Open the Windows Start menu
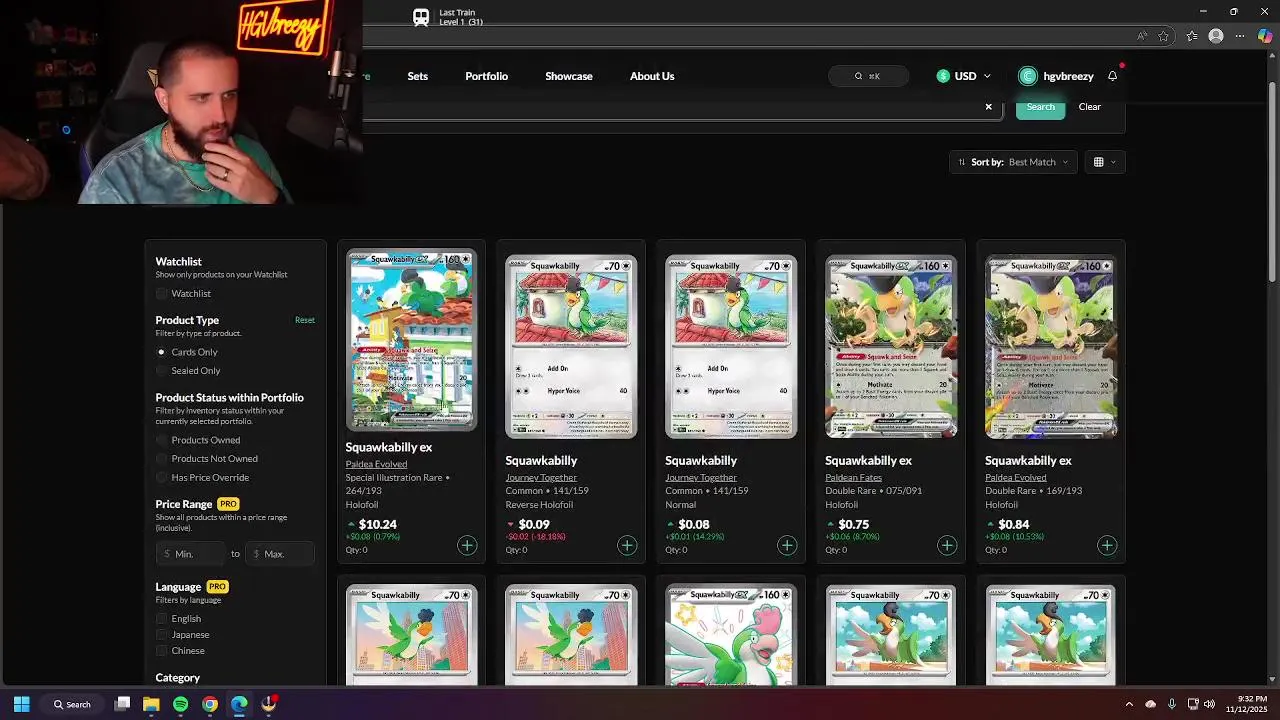The height and width of the screenshot is (720, 1280). click(21, 704)
